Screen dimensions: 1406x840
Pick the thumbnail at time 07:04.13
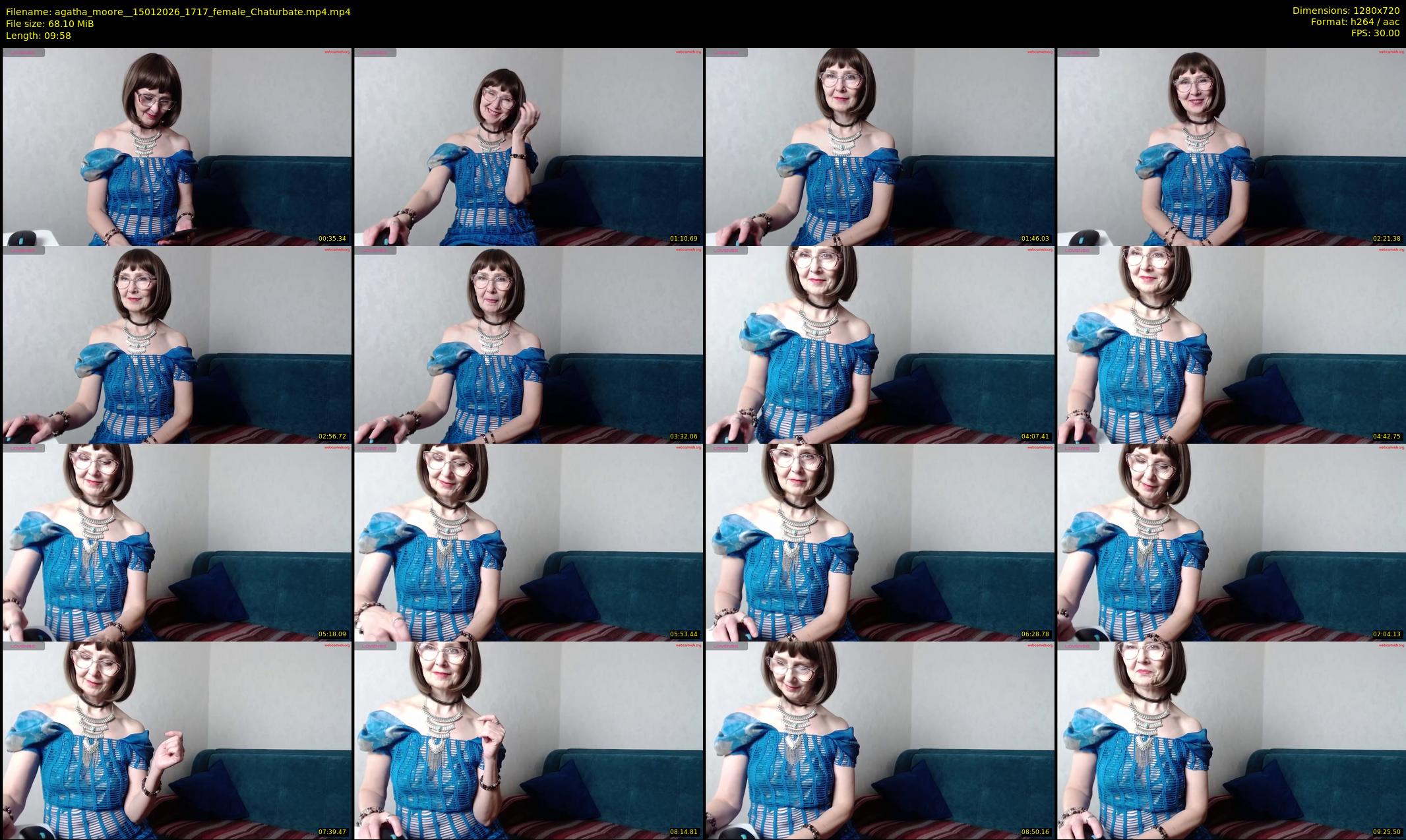(x=1231, y=542)
